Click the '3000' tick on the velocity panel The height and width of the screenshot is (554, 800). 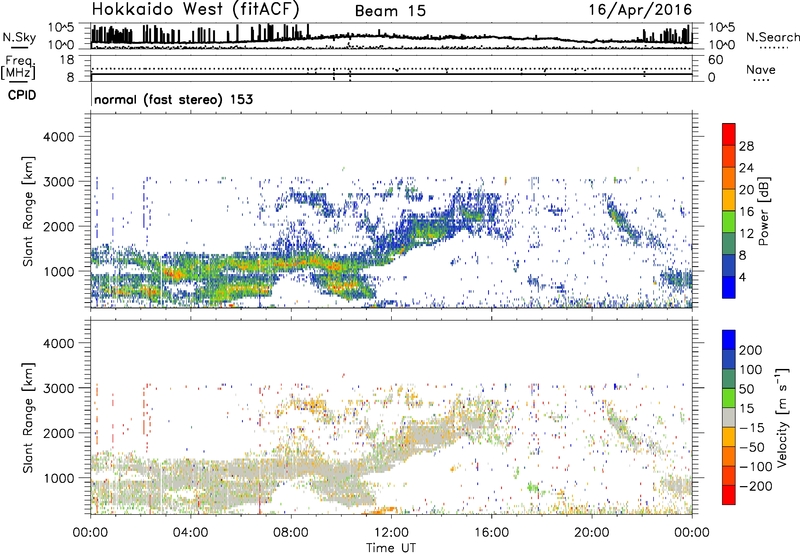click(58, 388)
